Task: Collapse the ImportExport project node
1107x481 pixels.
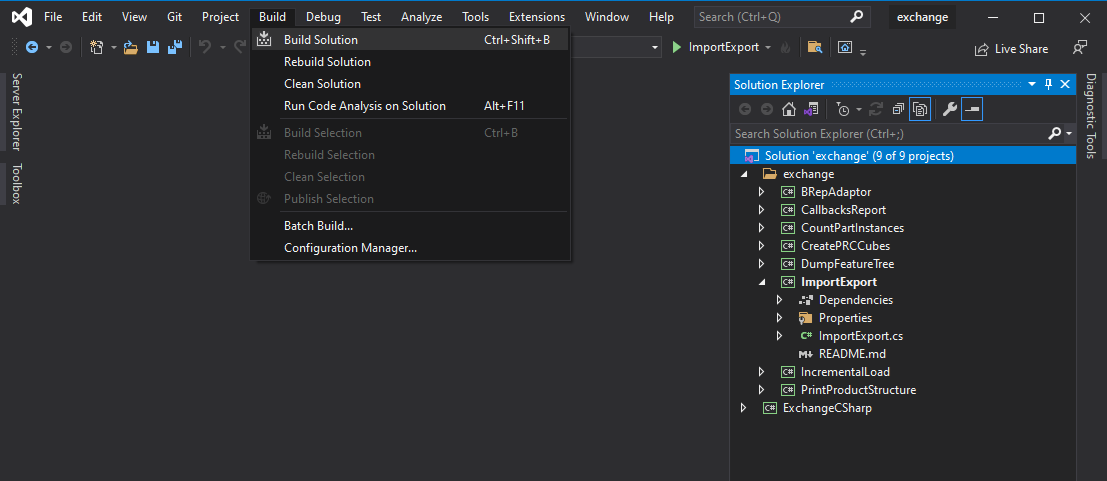Action: pos(761,282)
